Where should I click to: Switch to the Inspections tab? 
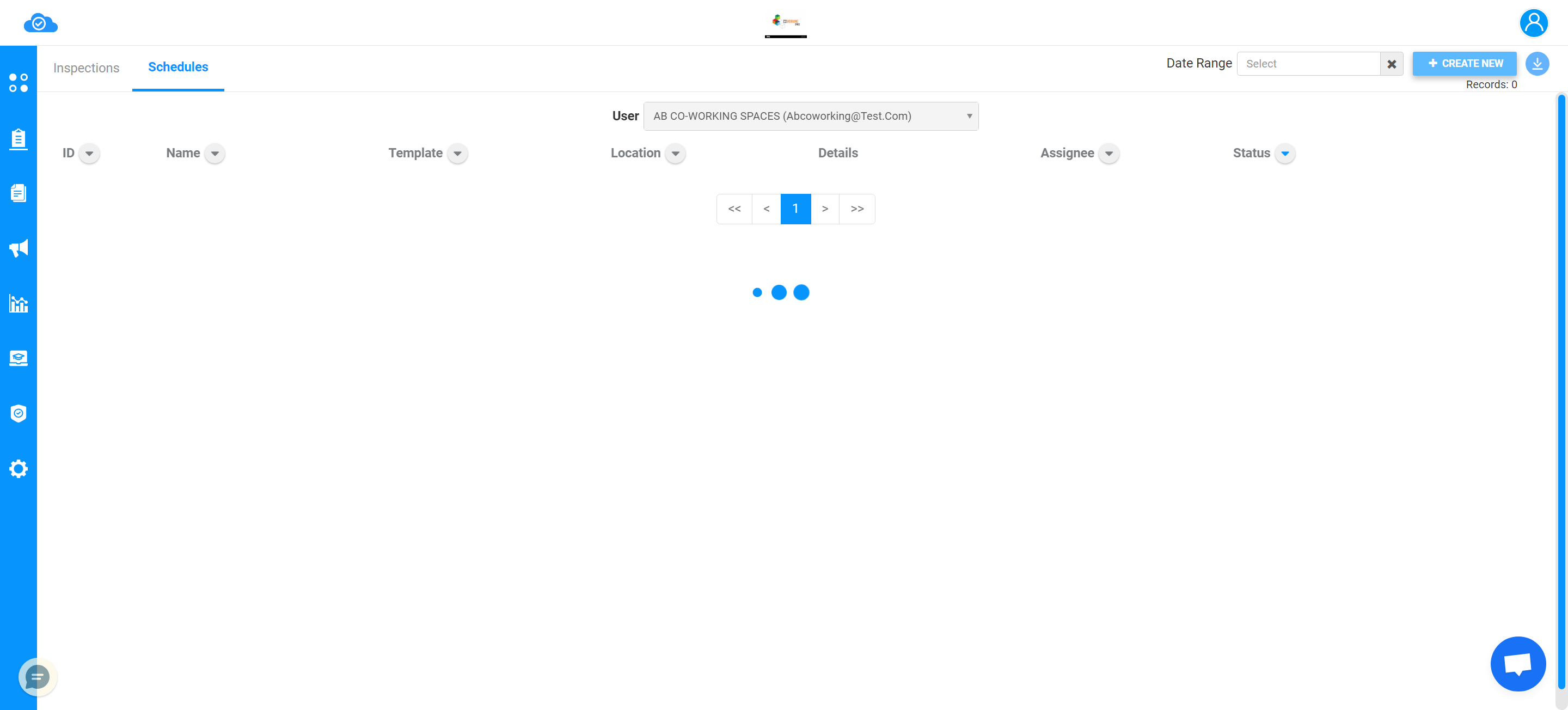[86, 68]
